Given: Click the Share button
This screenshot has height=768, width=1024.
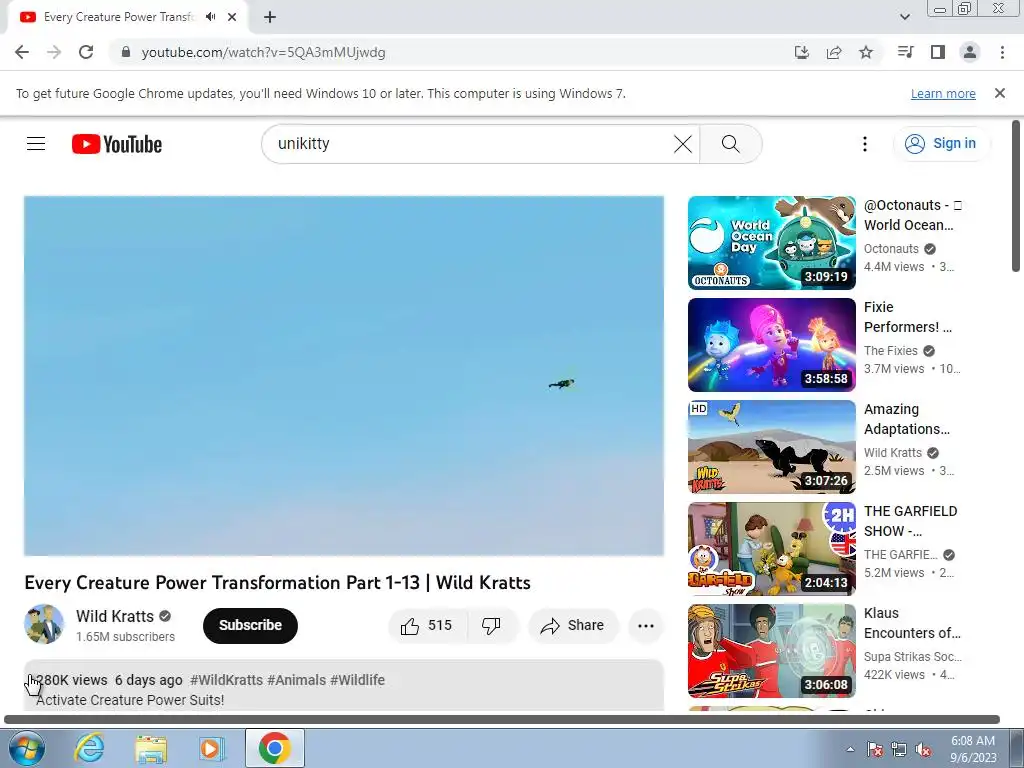Looking at the screenshot, I should tap(573, 626).
